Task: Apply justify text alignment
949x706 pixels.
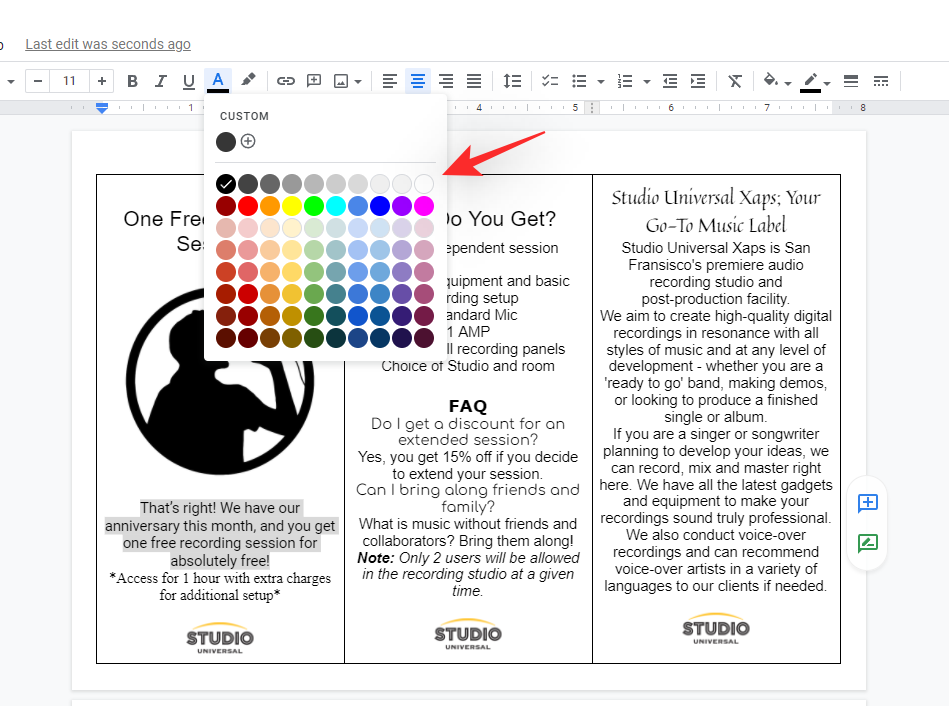Action: click(474, 81)
